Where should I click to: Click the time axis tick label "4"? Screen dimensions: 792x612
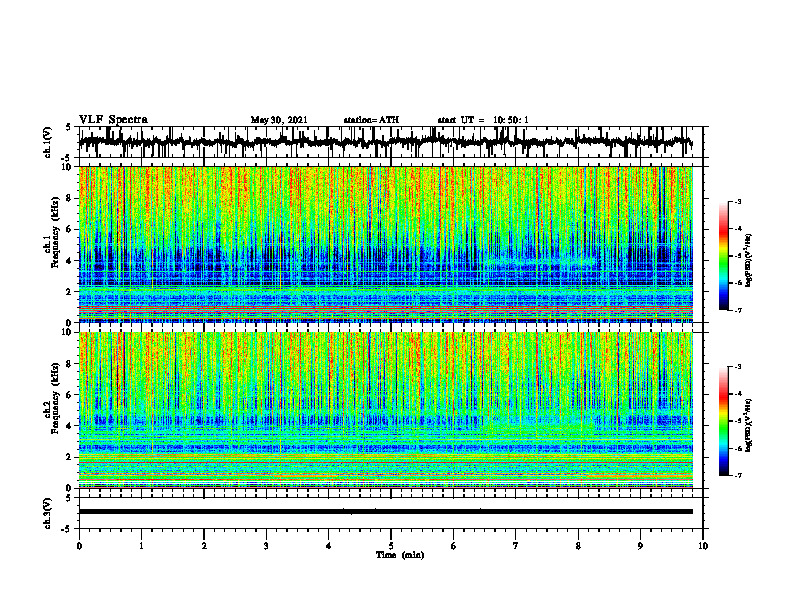coord(329,546)
